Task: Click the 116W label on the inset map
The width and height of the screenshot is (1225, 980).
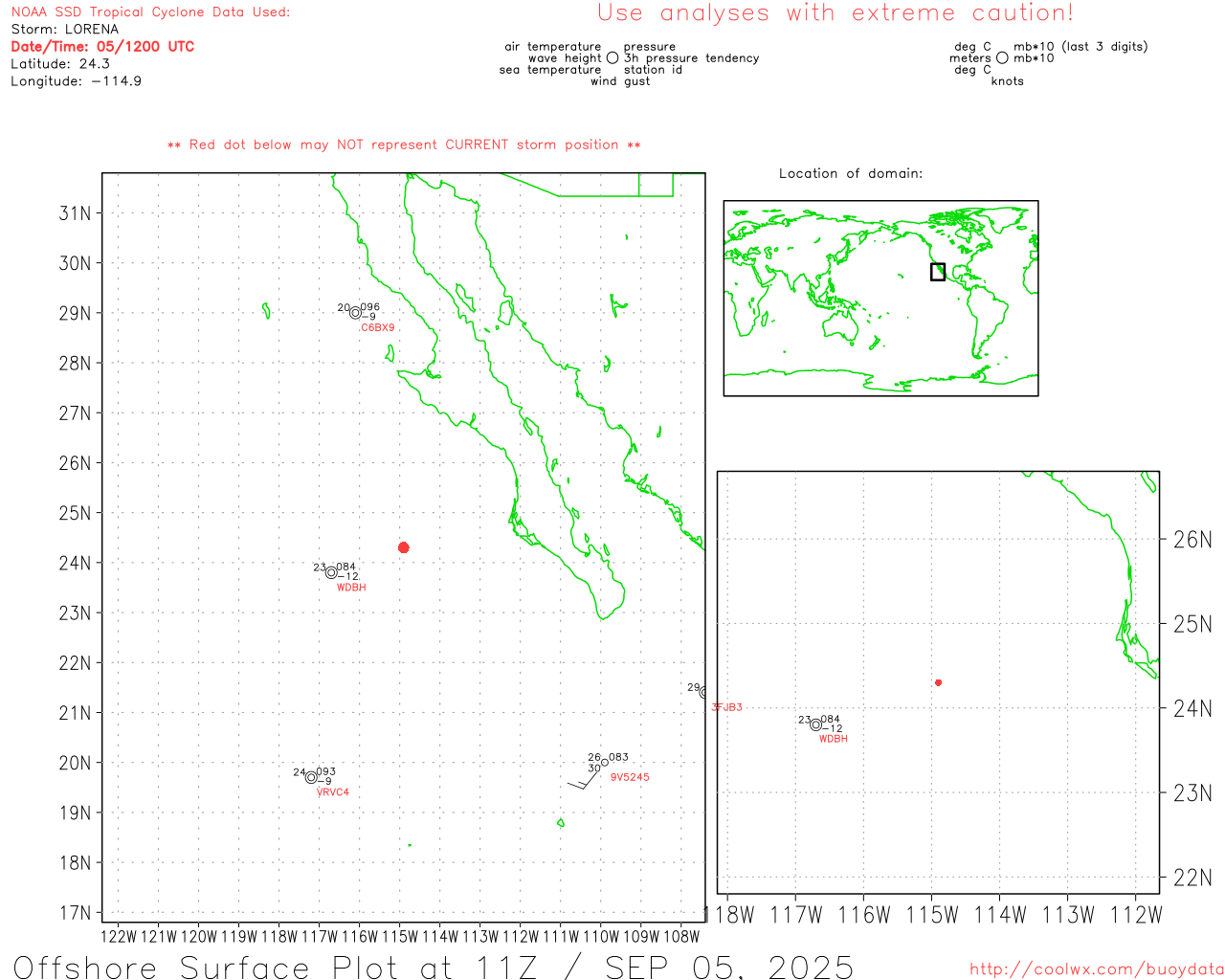Action: (x=864, y=915)
